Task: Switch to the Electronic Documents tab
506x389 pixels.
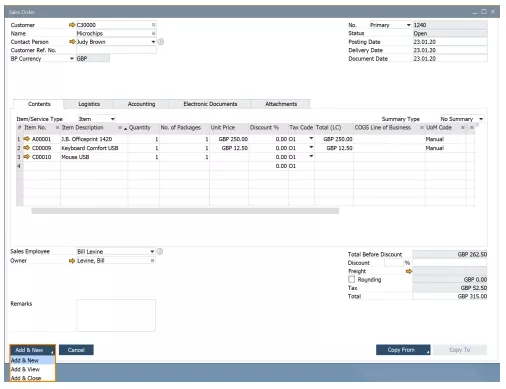Action: pos(210,104)
